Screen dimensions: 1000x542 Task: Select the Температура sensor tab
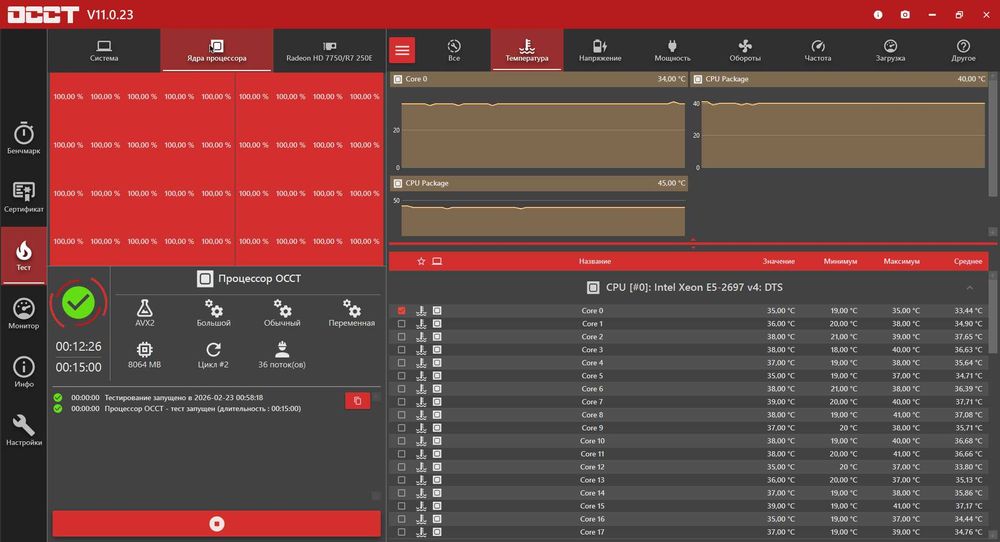click(527, 50)
